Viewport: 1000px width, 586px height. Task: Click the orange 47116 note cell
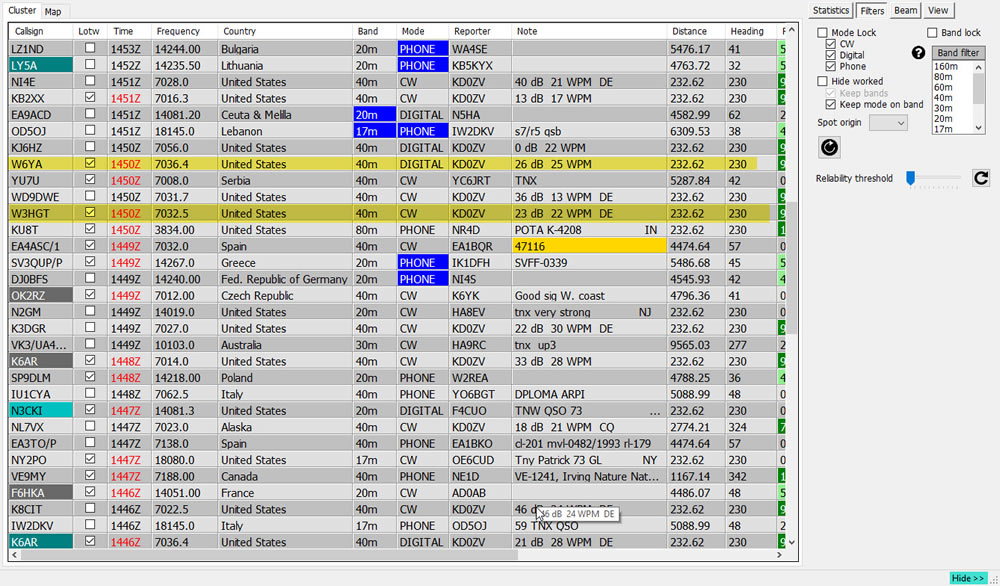pos(589,246)
